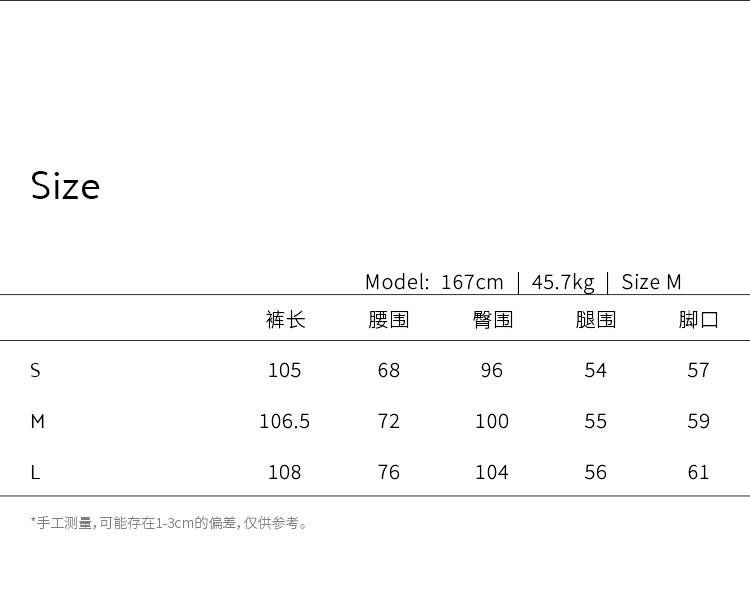Click the Model 167cm info text
This screenshot has width=750, height=611.
434,282
